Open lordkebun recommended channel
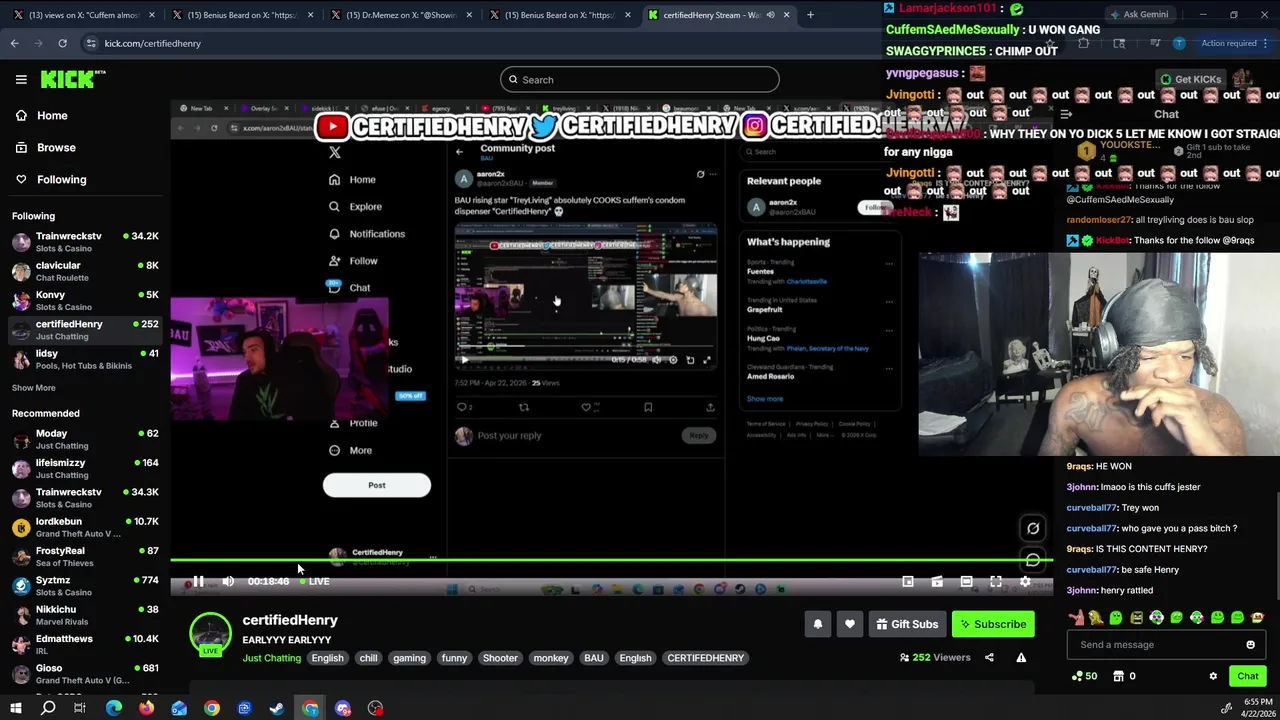1280x720 pixels. click(x=85, y=527)
